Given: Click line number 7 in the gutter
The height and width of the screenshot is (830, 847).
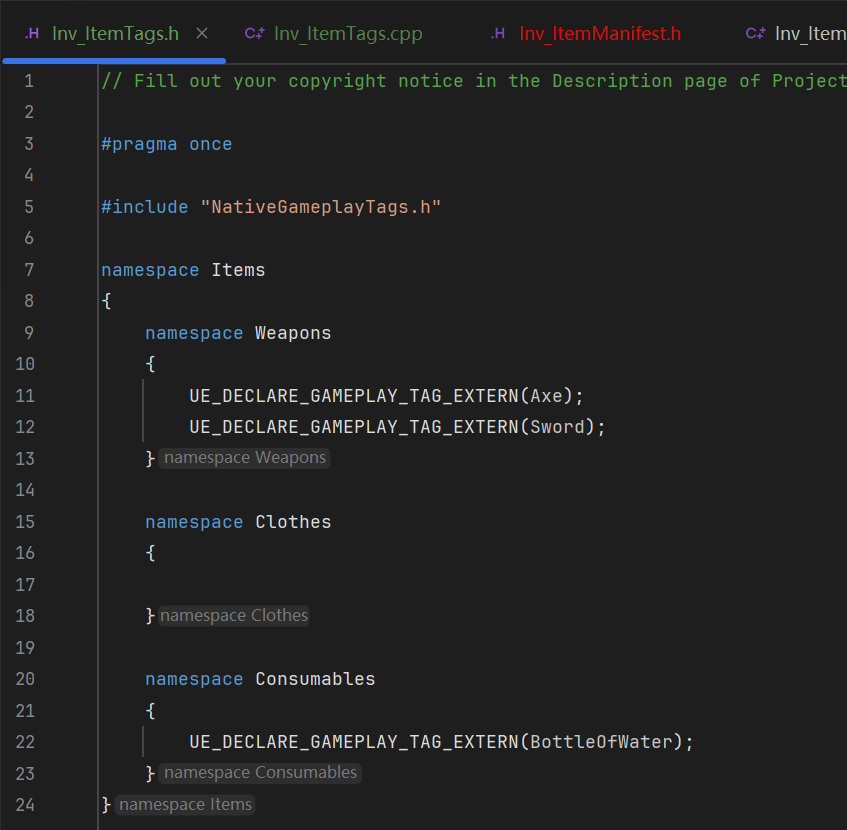Looking at the screenshot, I should (29, 270).
